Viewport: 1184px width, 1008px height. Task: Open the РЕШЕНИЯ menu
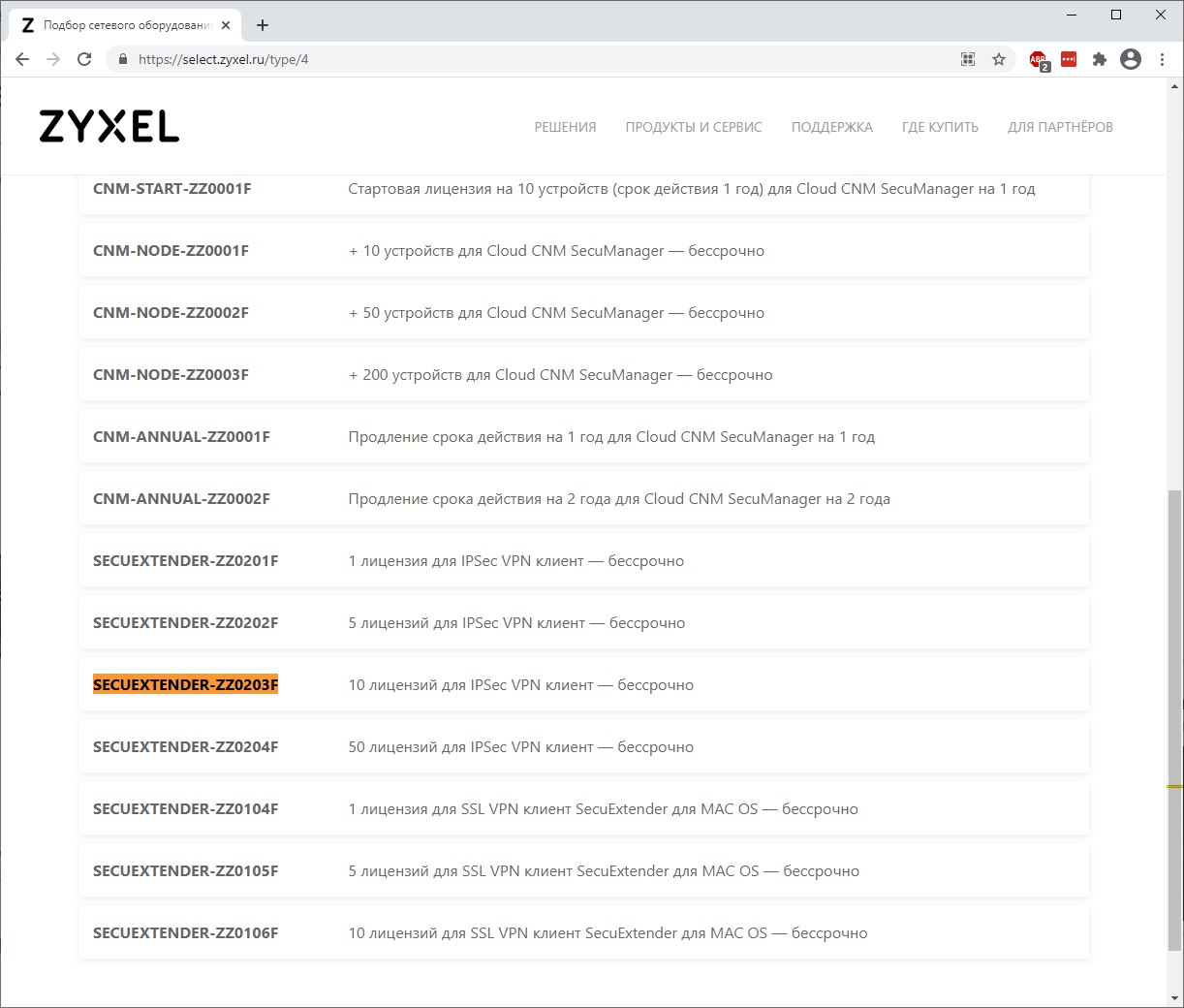click(566, 127)
